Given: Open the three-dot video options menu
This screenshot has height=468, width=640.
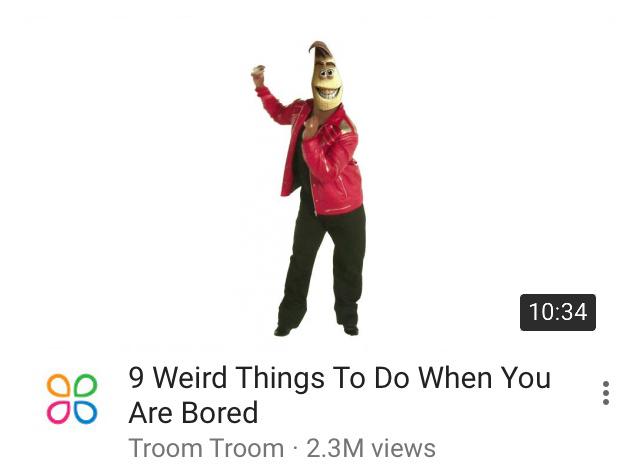Looking at the screenshot, I should 606,393.
